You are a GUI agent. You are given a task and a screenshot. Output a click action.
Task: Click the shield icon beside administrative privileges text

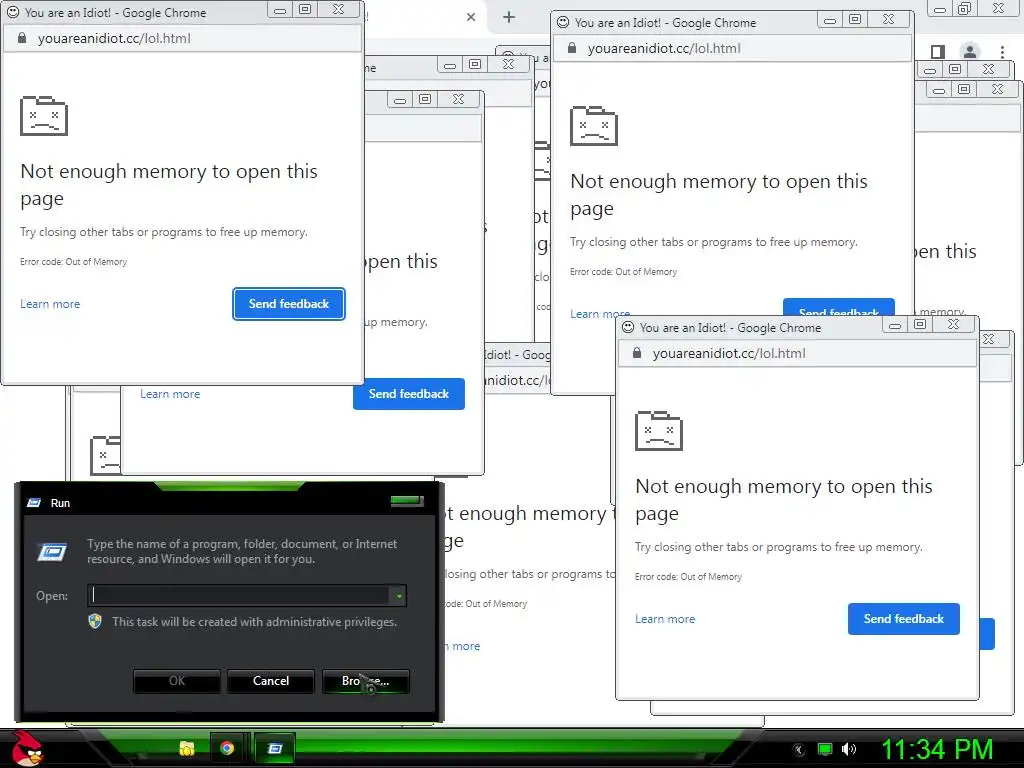pyautogui.click(x=95, y=621)
